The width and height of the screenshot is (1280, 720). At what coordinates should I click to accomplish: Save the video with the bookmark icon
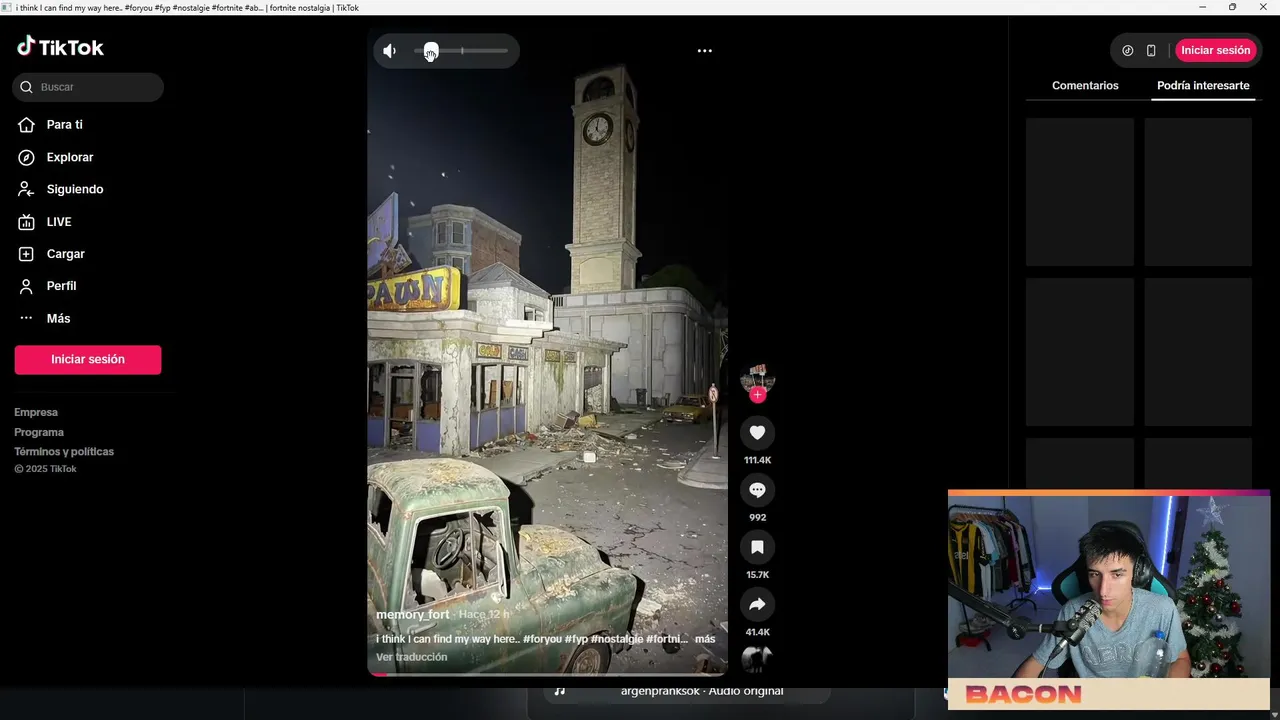[x=757, y=547]
